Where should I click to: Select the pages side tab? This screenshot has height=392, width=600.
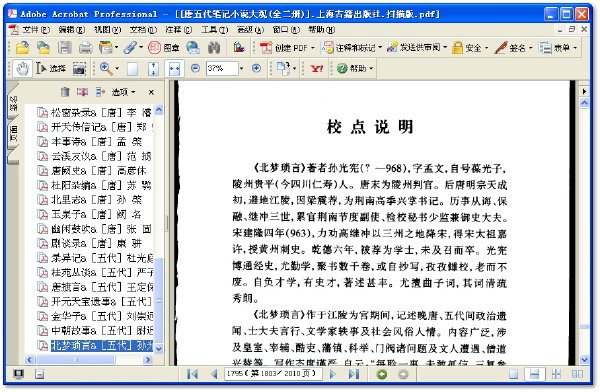(x=13, y=133)
